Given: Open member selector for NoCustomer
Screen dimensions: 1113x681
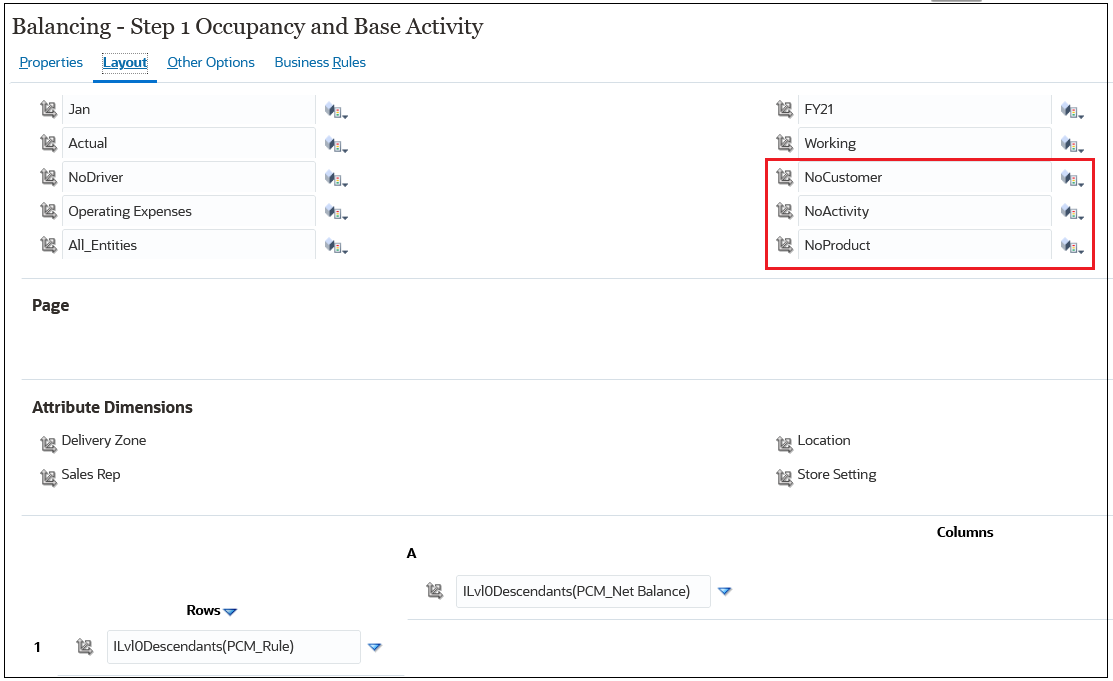Looking at the screenshot, I should pos(1072,178).
